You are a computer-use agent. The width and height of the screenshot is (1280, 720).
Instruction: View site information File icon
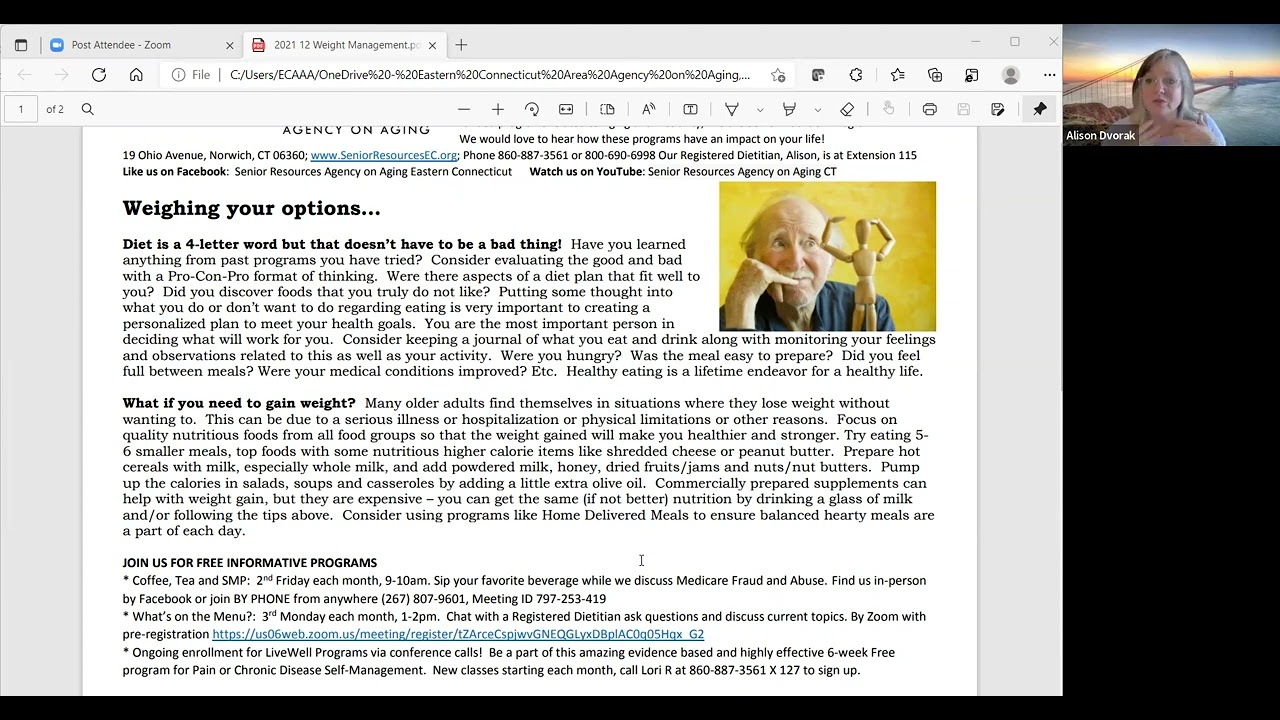coord(191,75)
